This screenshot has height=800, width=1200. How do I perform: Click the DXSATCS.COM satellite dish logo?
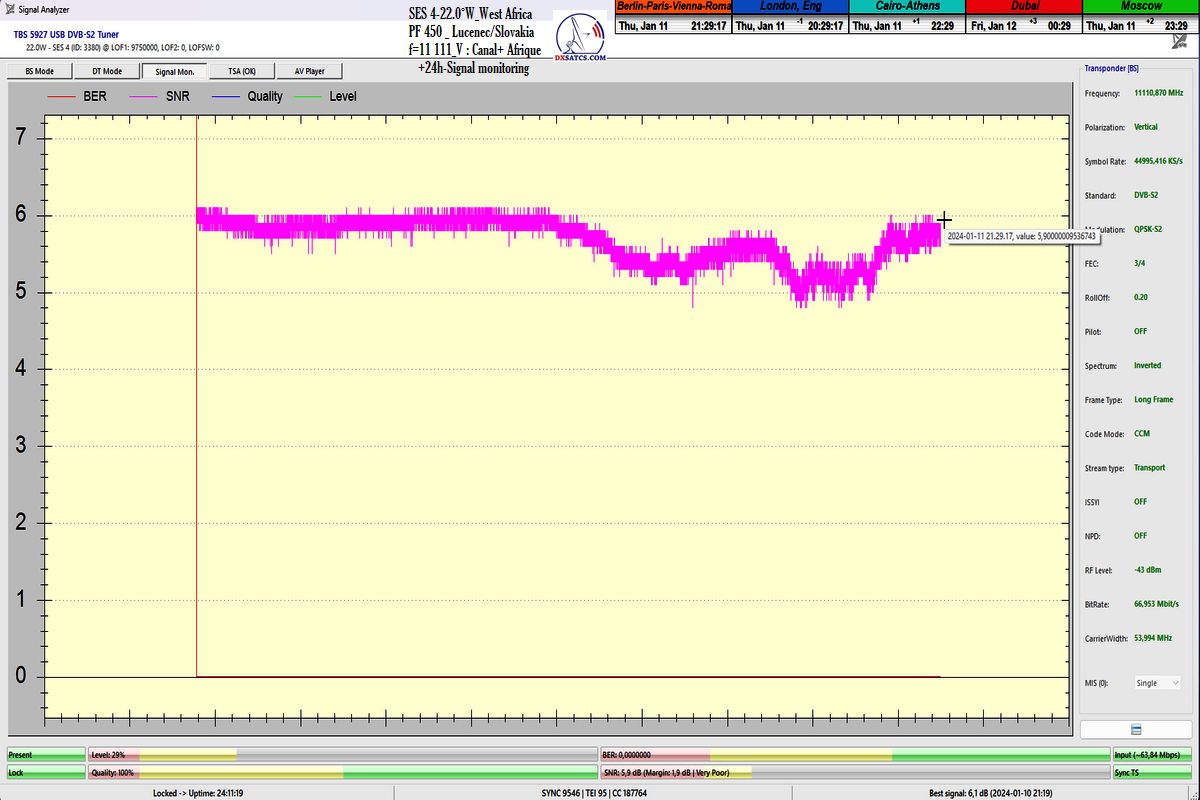click(x=581, y=40)
